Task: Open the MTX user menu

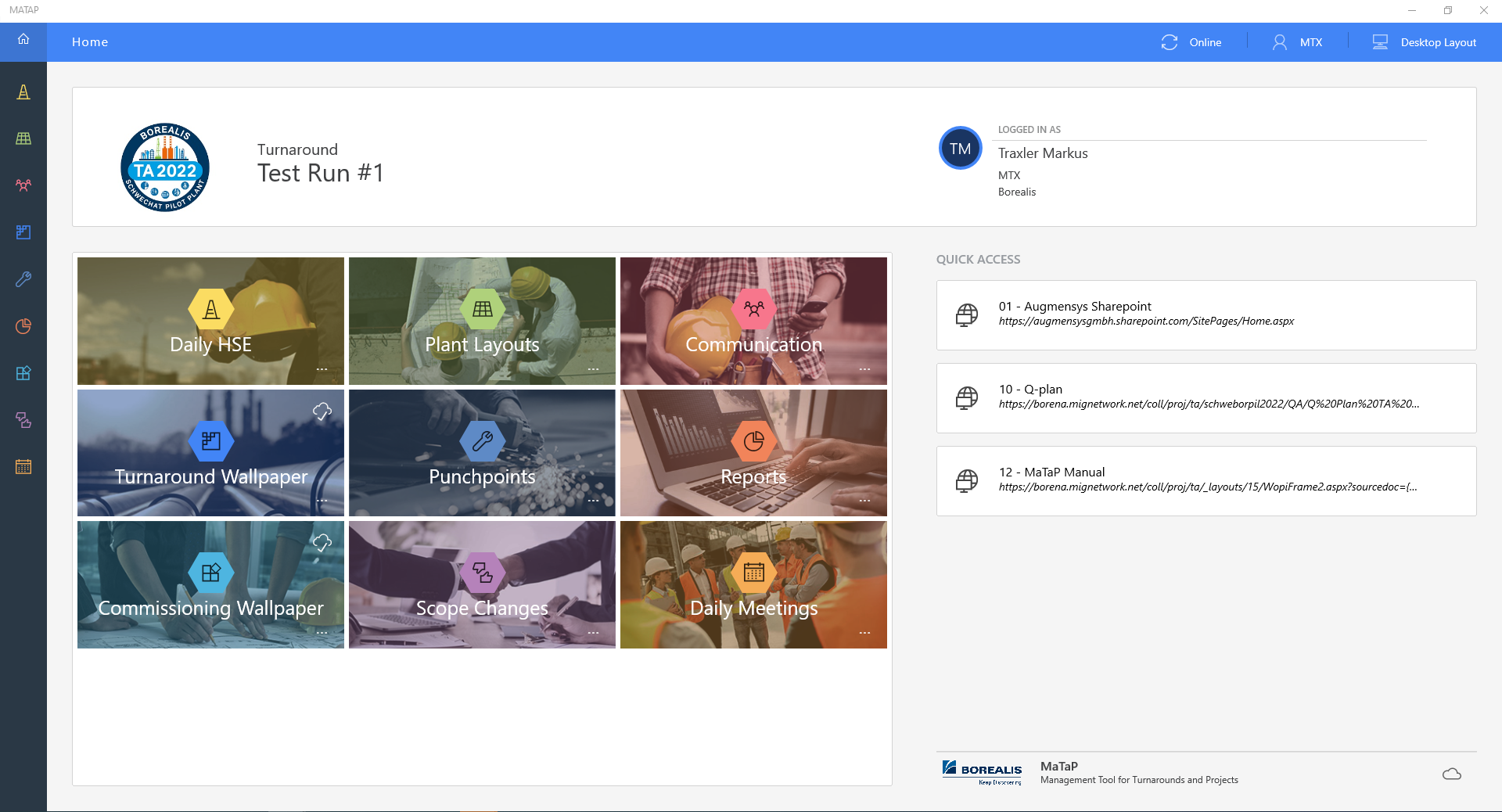Action: click(x=1297, y=42)
